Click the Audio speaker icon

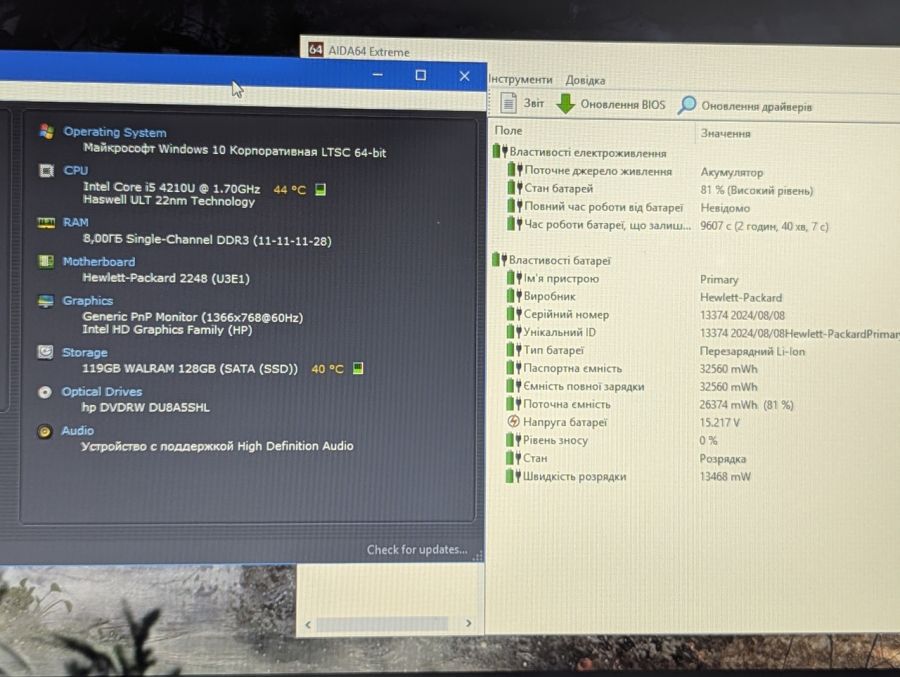pos(44,431)
